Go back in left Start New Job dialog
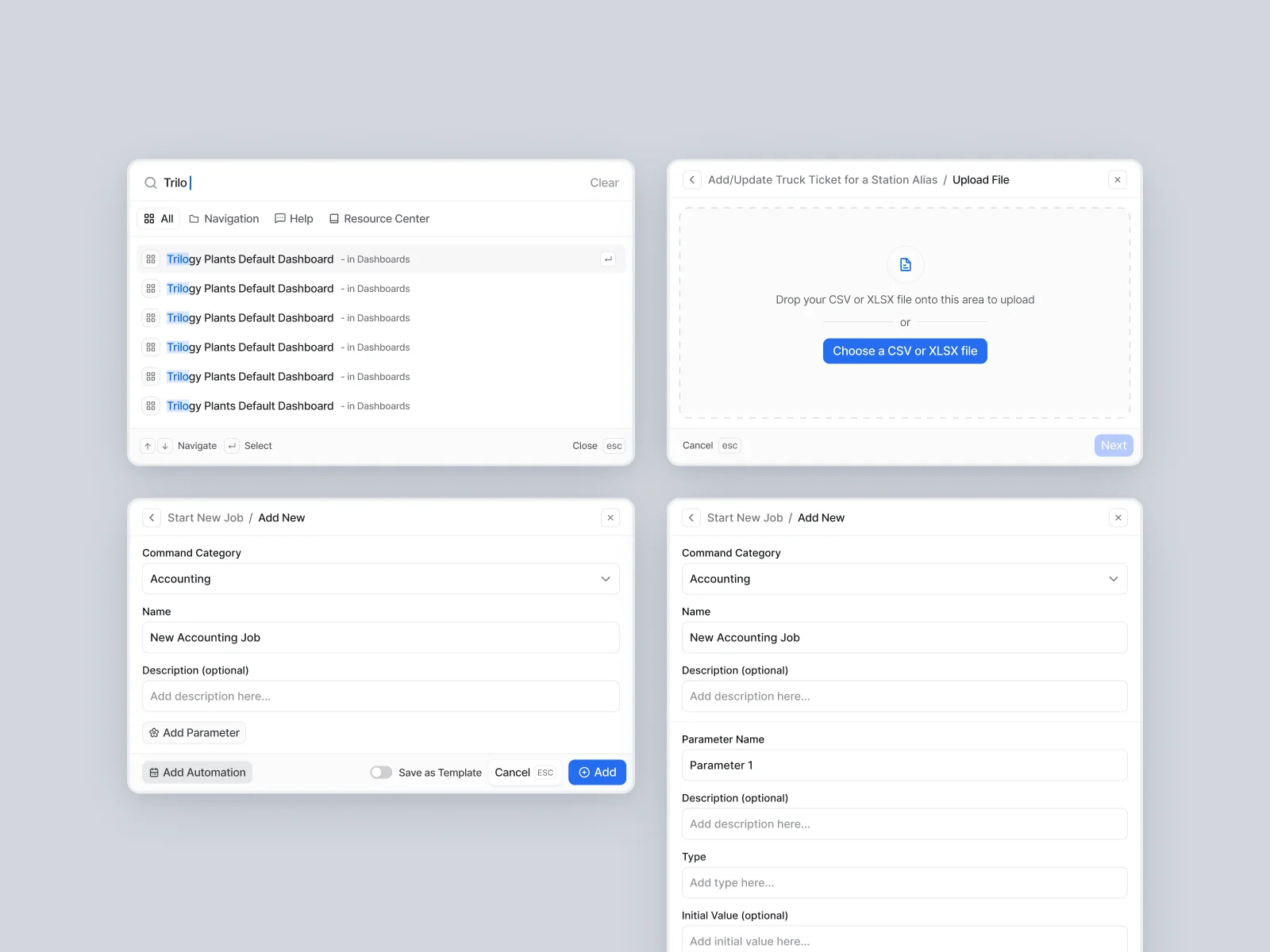1270x952 pixels. [152, 518]
